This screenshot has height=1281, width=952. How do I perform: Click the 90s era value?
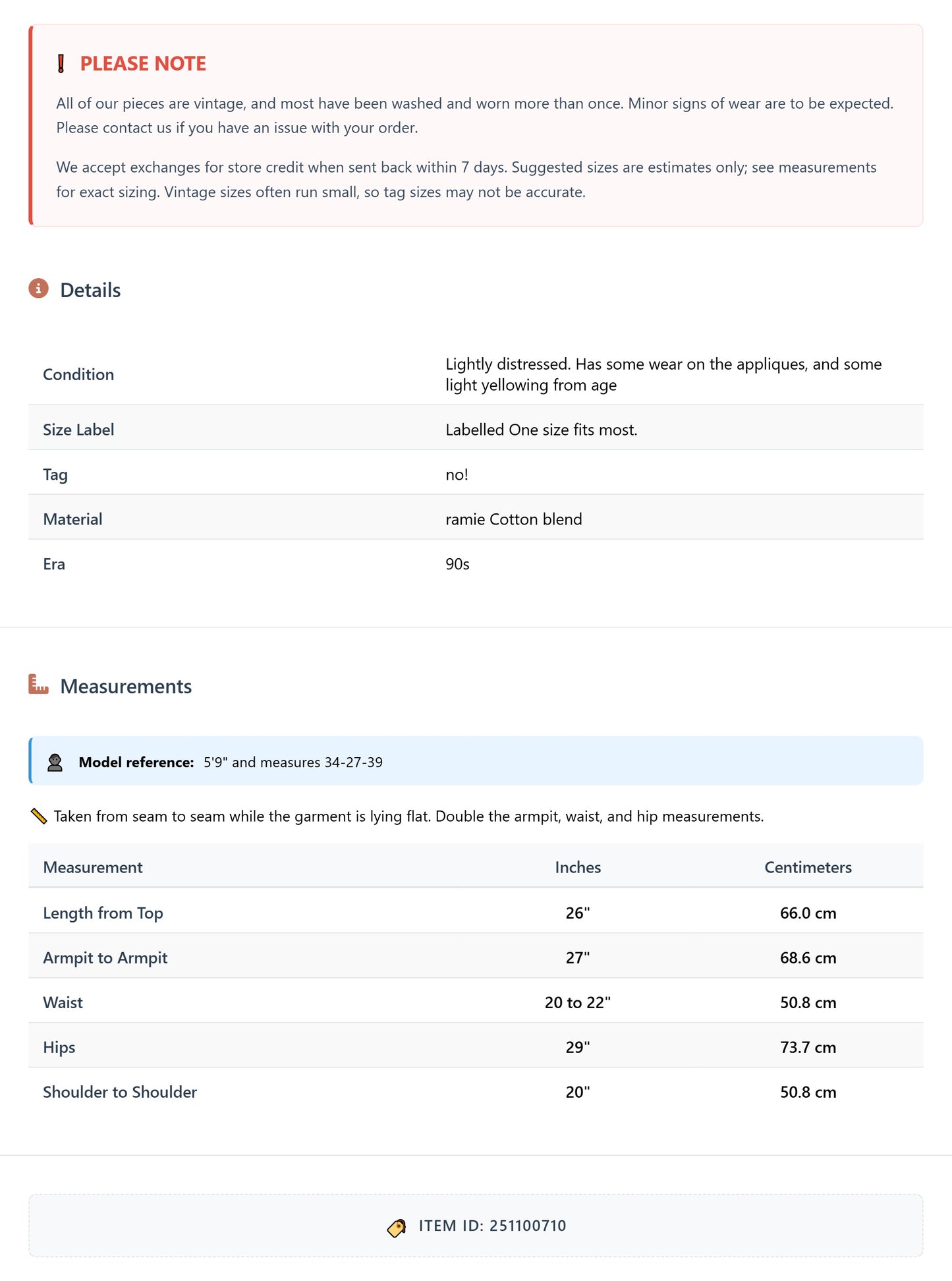tap(457, 564)
